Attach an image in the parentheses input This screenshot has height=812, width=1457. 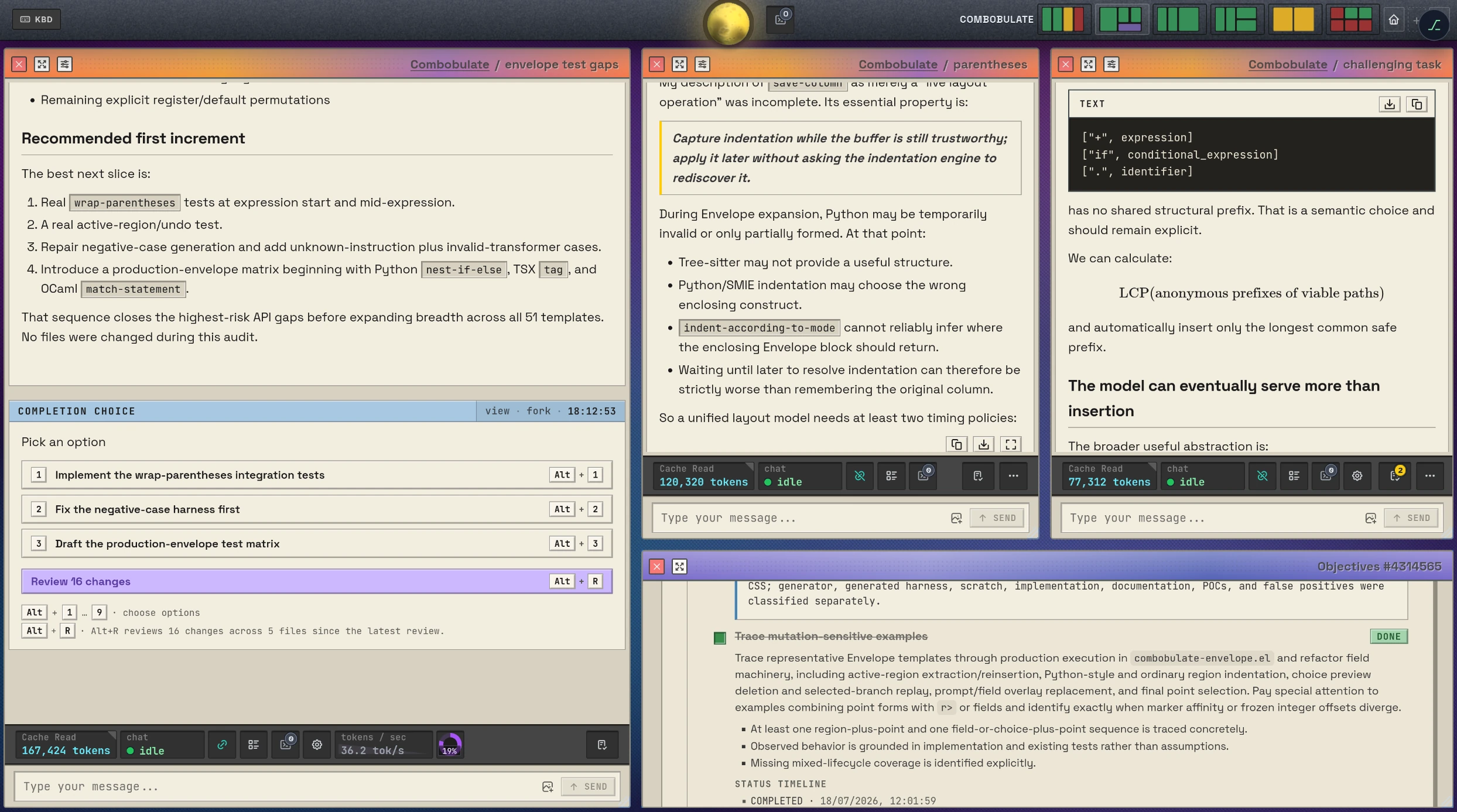point(956,518)
